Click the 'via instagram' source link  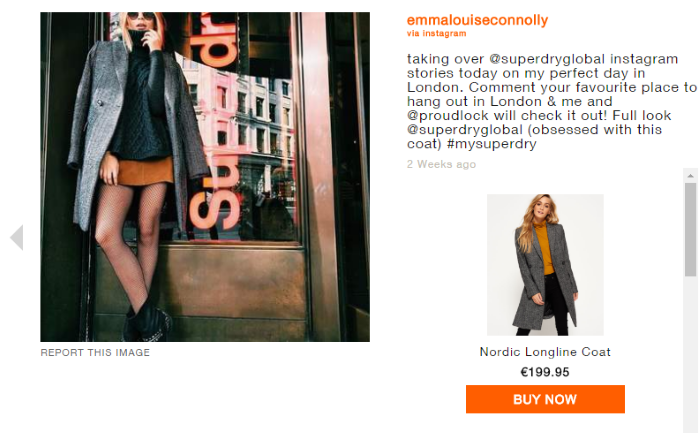[436, 33]
